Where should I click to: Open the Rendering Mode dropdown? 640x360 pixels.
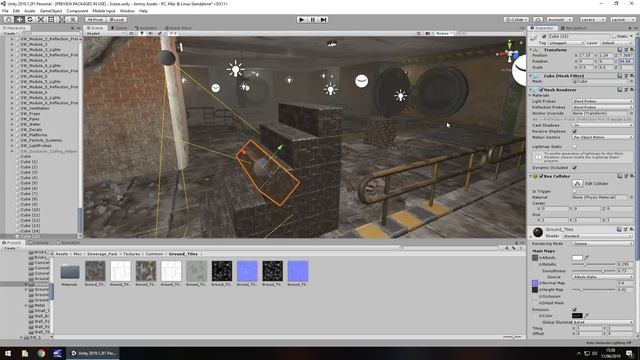point(602,244)
